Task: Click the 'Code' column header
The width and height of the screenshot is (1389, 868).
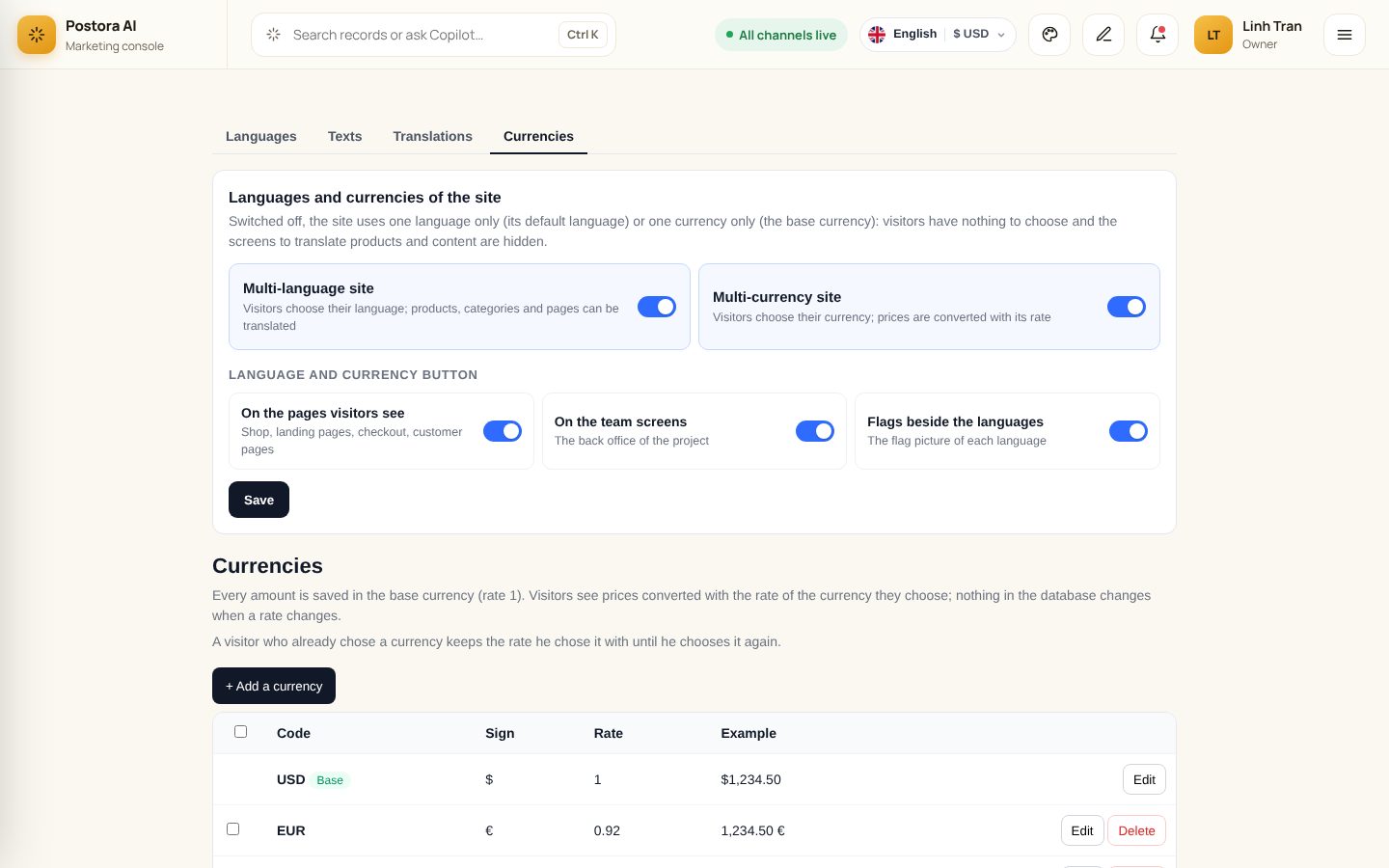Action: [293, 733]
